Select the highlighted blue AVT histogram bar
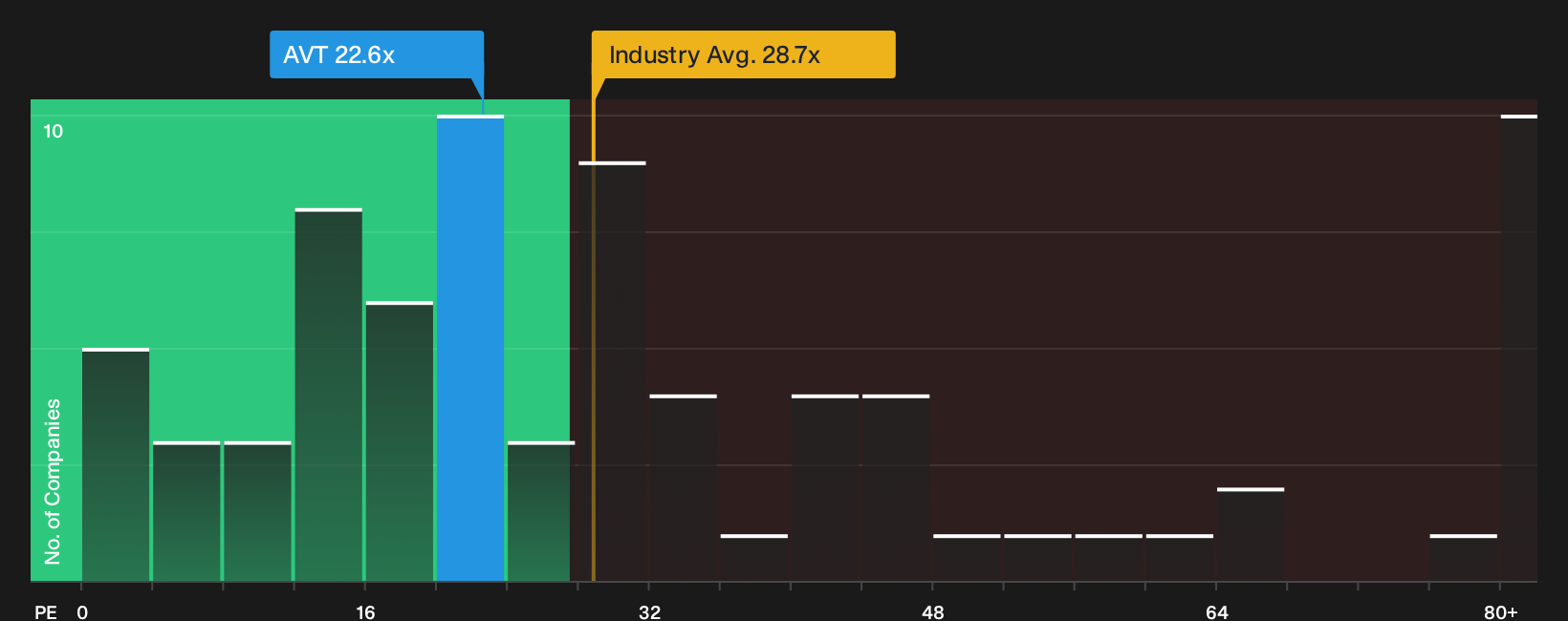This screenshot has height=621, width=1568. coord(470,348)
